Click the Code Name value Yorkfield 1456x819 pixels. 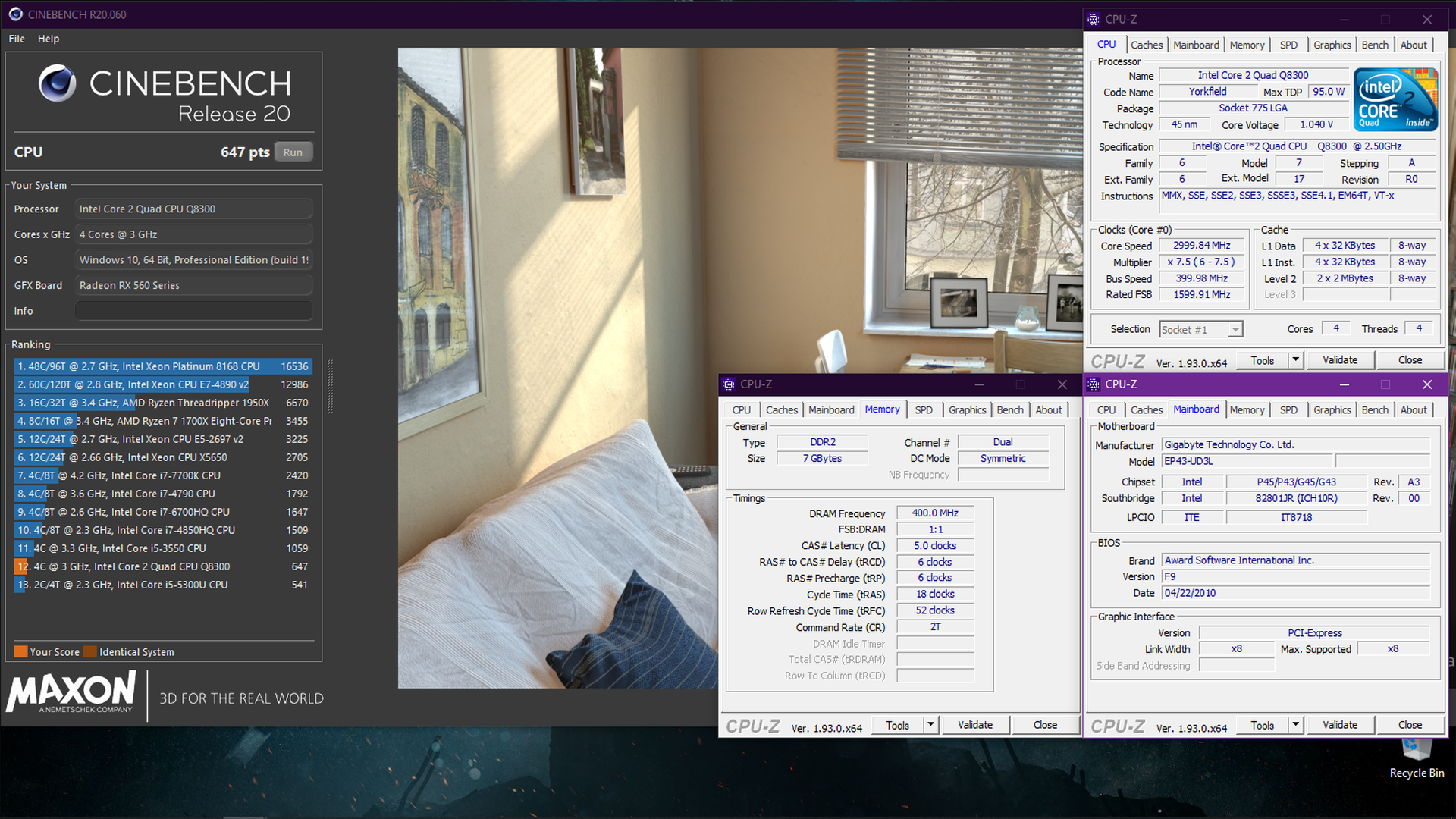click(1207, 92)
